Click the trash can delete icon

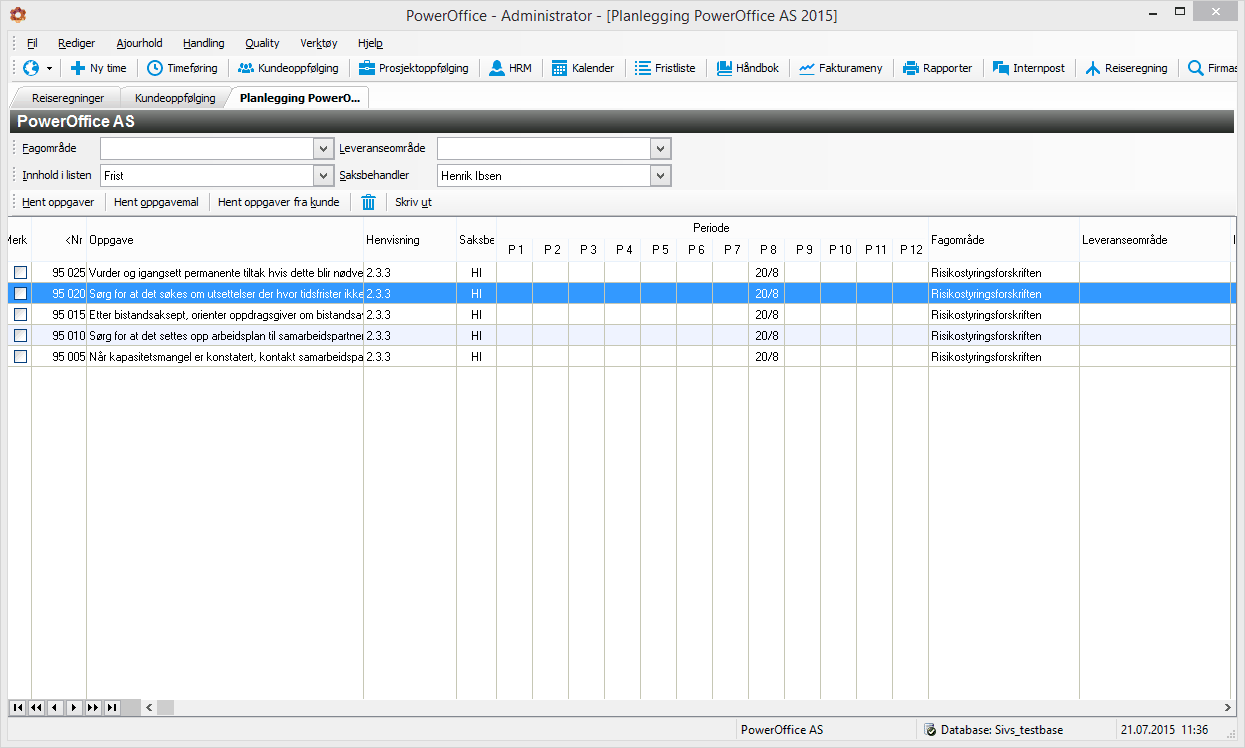(368, 202)
